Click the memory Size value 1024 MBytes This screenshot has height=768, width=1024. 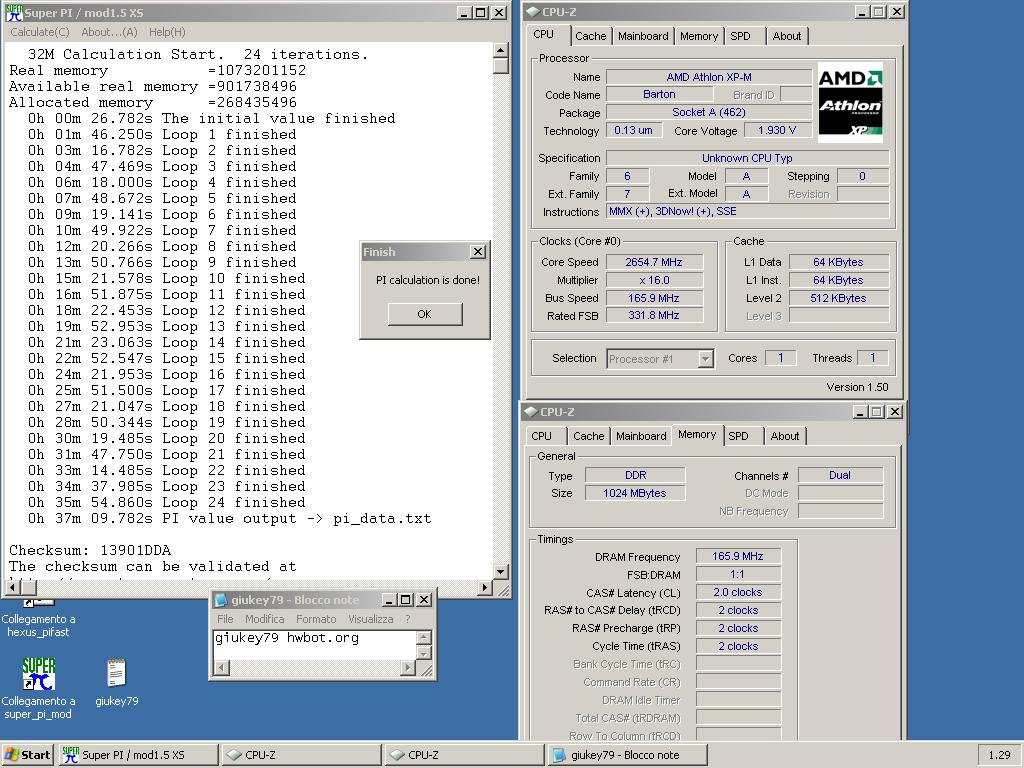635,493
